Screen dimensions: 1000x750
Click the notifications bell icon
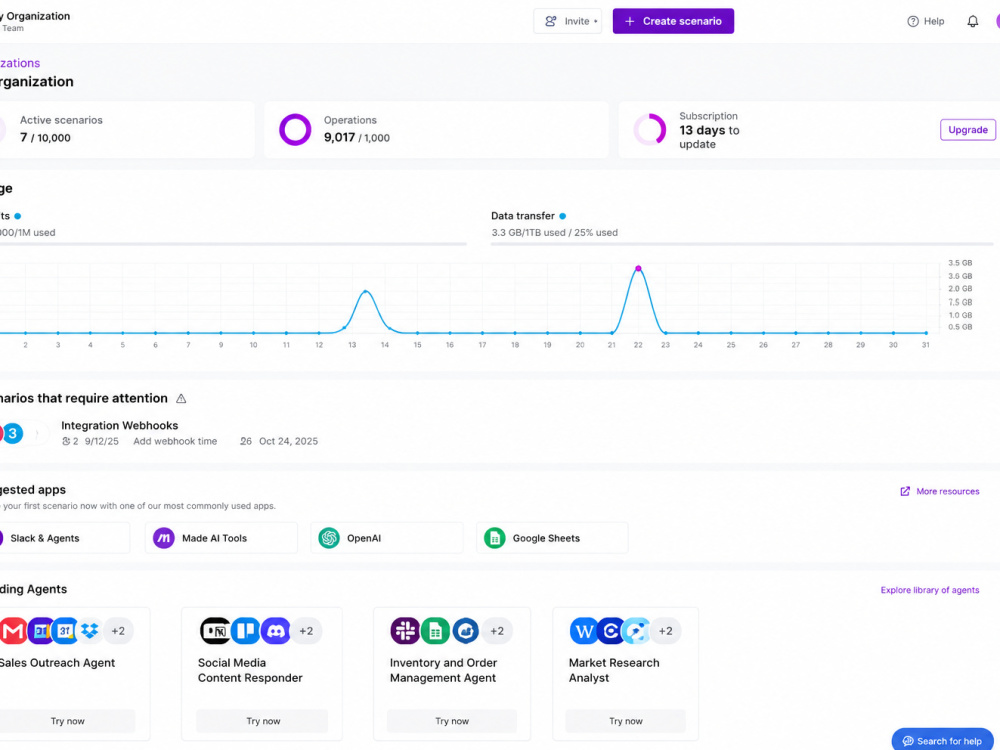click(x=973, y=21)
